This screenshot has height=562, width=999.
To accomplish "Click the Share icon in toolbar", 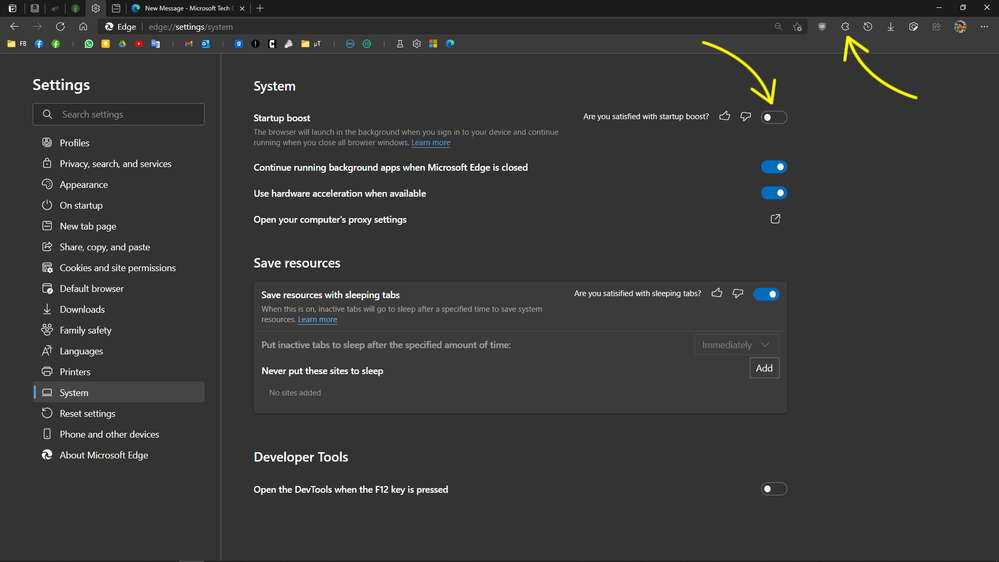I will point(937,27).
